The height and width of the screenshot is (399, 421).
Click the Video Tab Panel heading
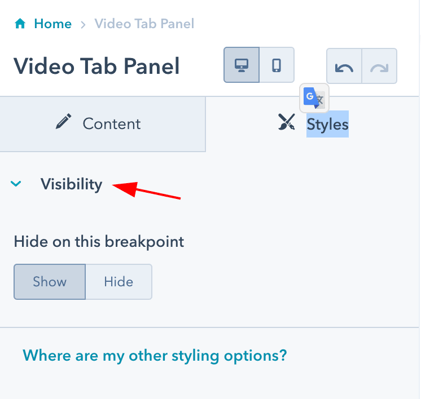pyautogui.click(x=97, y=66)
